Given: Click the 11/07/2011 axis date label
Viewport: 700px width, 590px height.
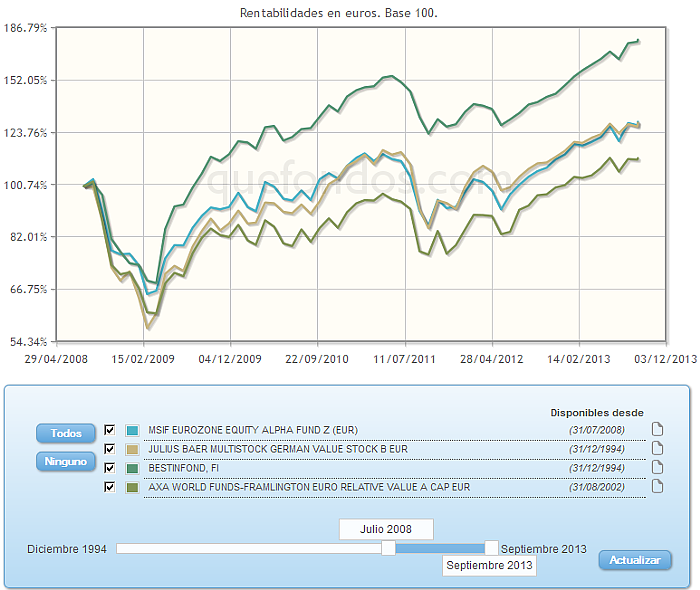Looking at the screenshot, I should 404,359.
